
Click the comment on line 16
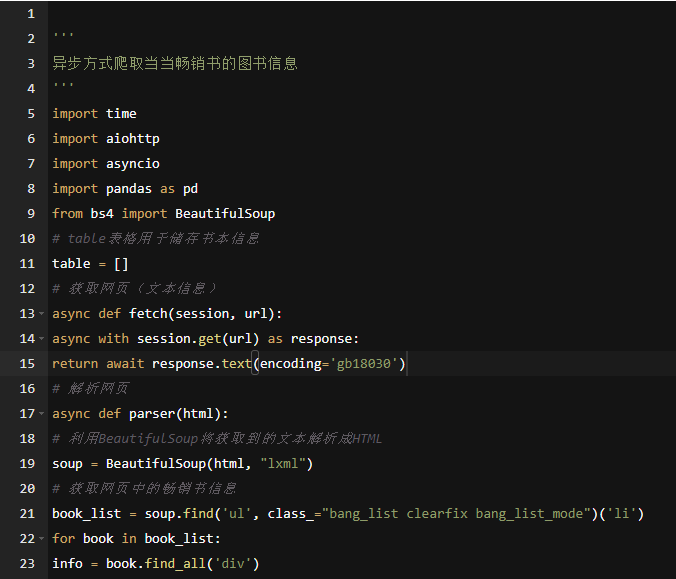(x=90, y=389)
